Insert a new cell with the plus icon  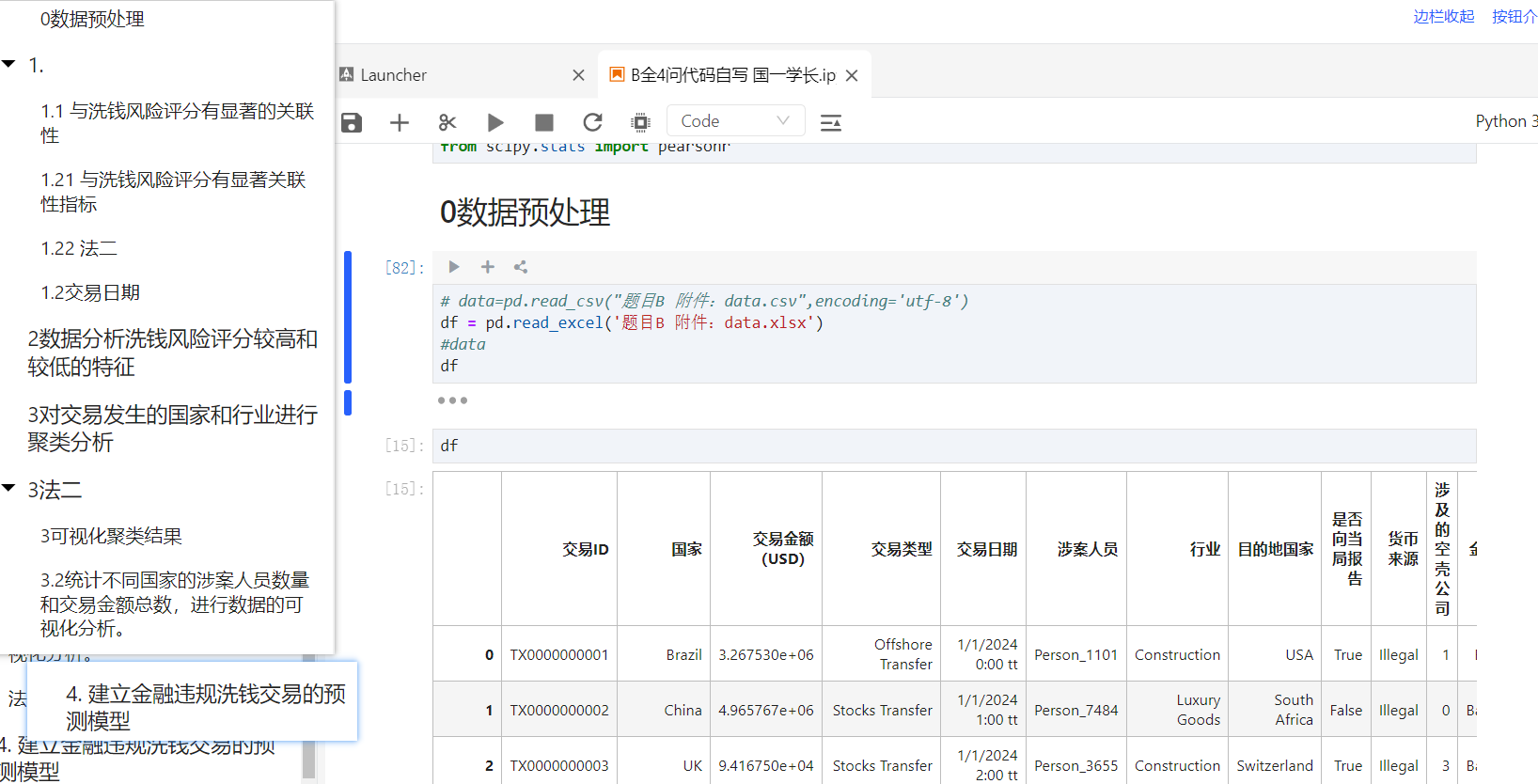coord(400,122)
